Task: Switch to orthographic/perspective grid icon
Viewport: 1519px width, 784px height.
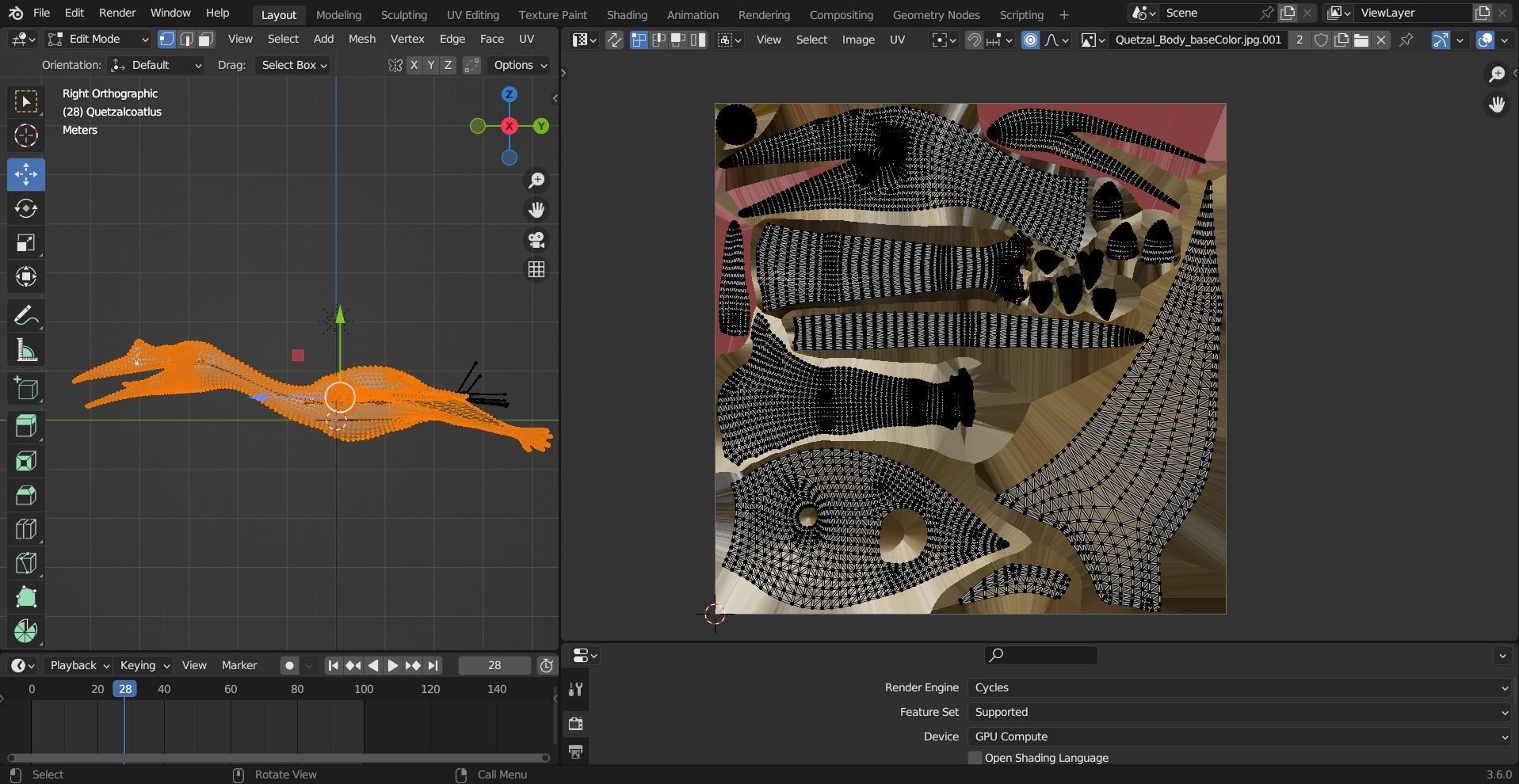Action: pos(536,269)
